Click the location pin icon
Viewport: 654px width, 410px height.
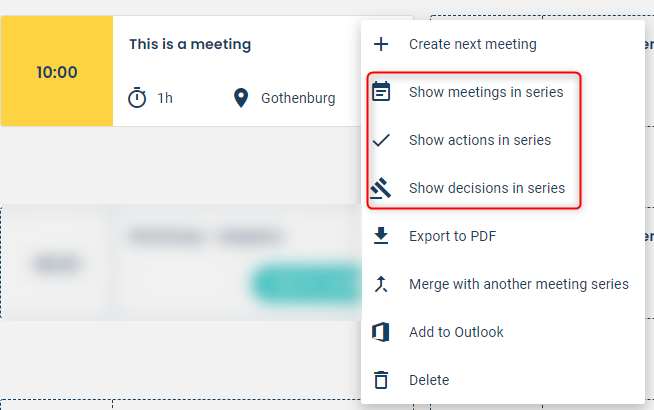click(241, 98)
